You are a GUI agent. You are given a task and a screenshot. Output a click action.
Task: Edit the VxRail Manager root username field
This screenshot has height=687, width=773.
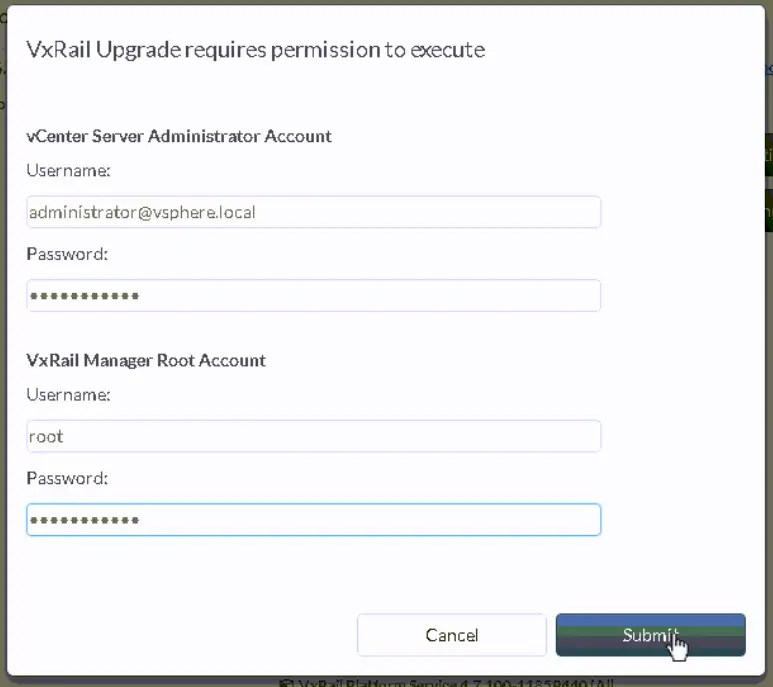314,436
